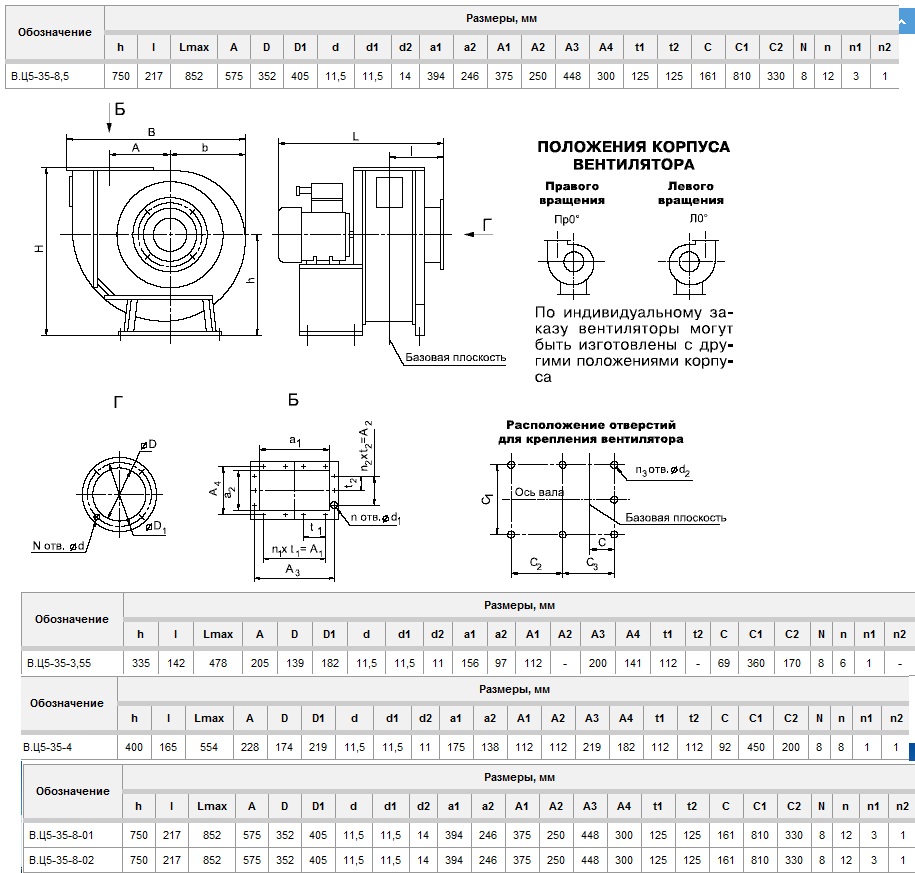Click the ПОЛОЖЕНИЯ КОРПУСА ВЕНТИЛЯТОРА heading
This screenshot has height=873, width=915.
(x=633, y=155)
